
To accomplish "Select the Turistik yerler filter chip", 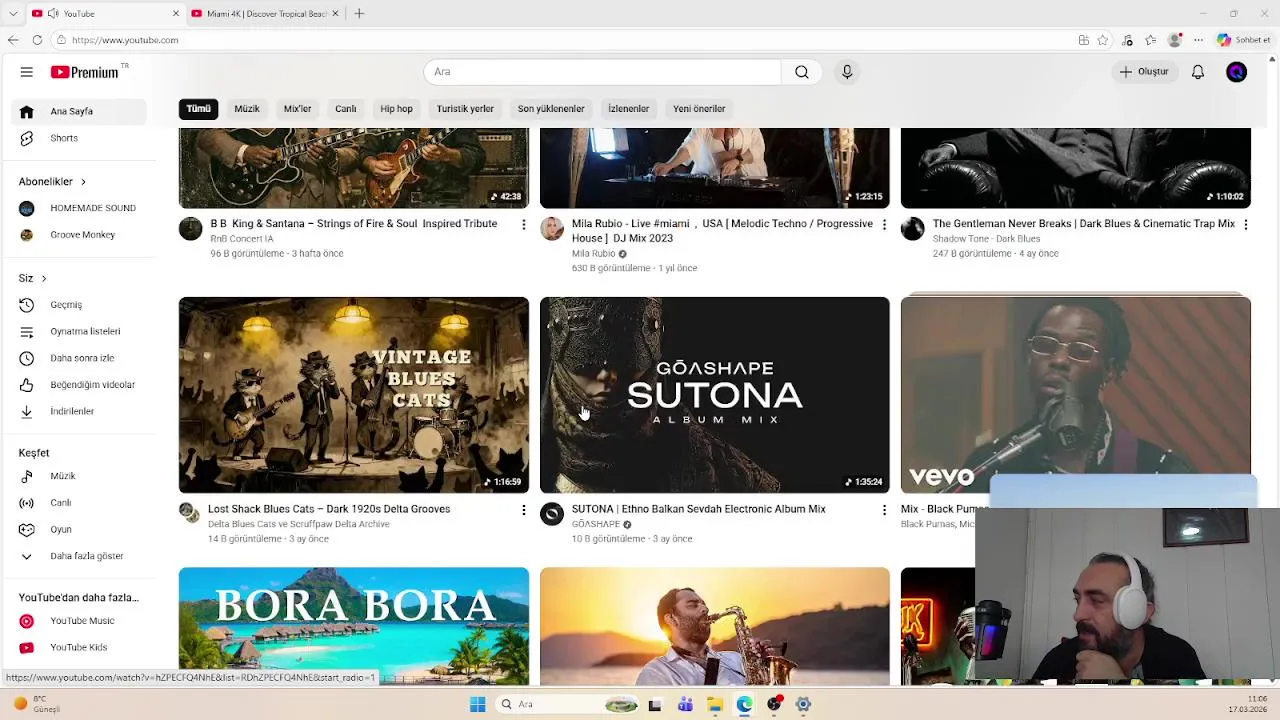I will [465, 108].
